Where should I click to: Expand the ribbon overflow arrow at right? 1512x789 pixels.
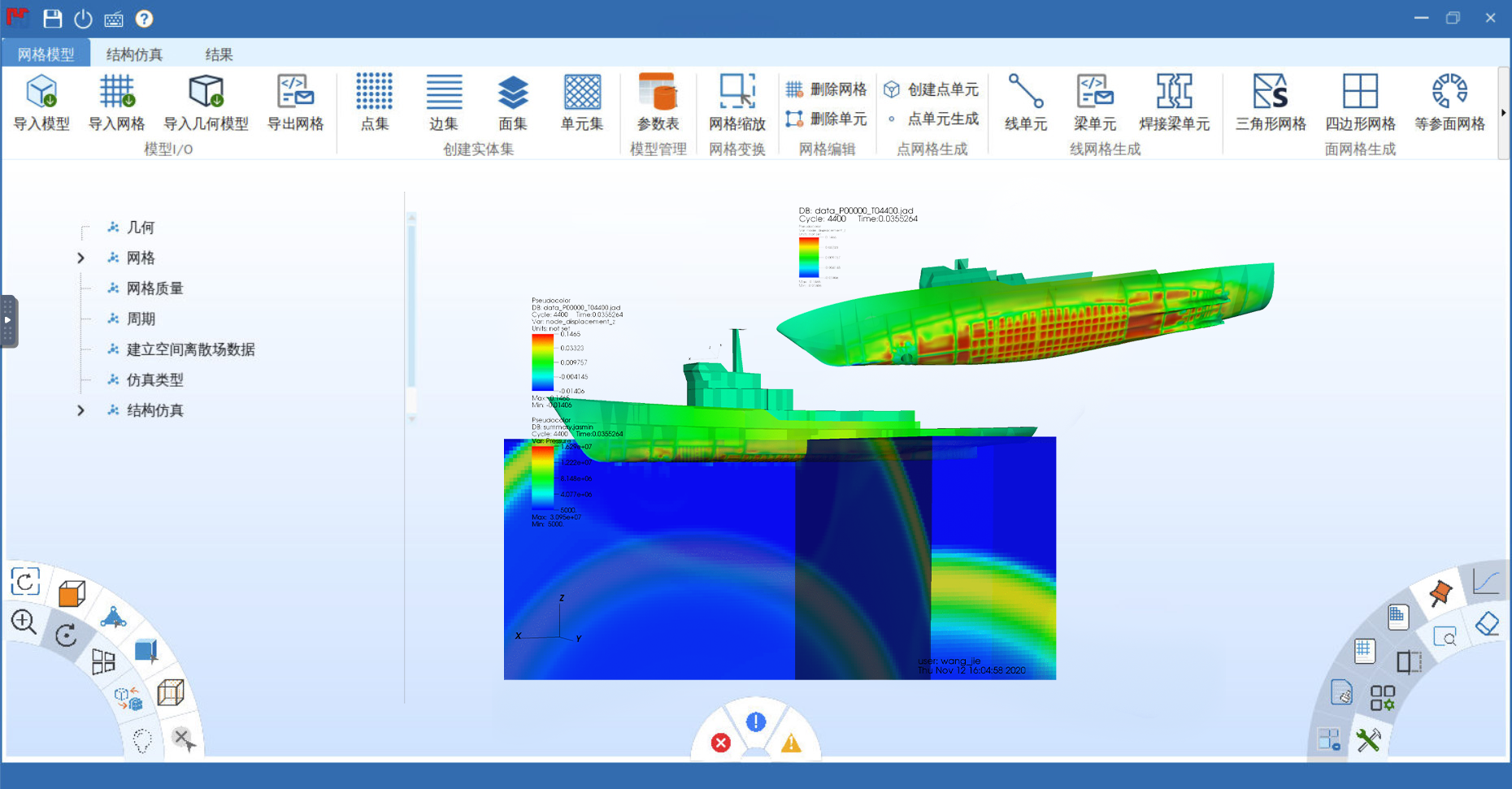[1503, 113]
